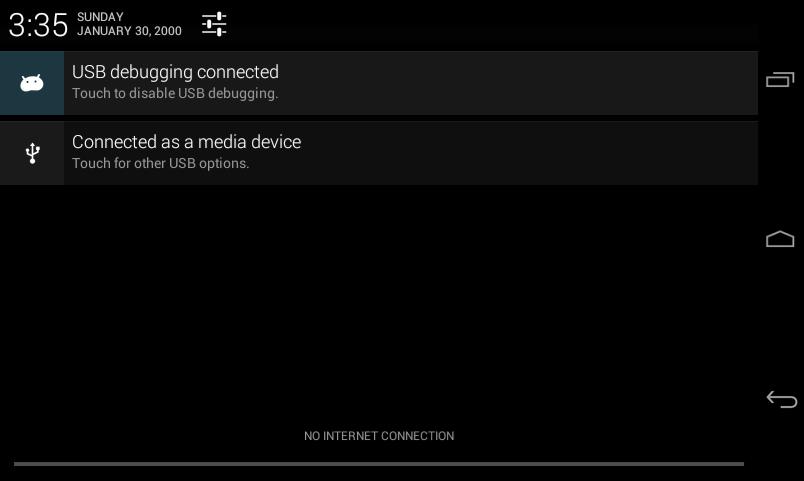Image resolution: width=804 pixels, height=481 pixels.
Task: Tap the Sunday January 30, 2000 date
Action: 129,24
